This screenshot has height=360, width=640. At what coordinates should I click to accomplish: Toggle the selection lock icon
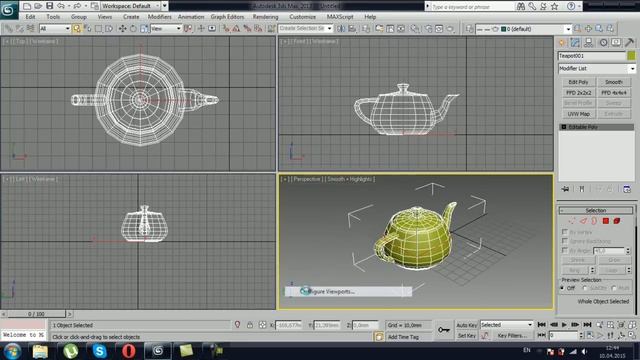(x=250, y=325)
